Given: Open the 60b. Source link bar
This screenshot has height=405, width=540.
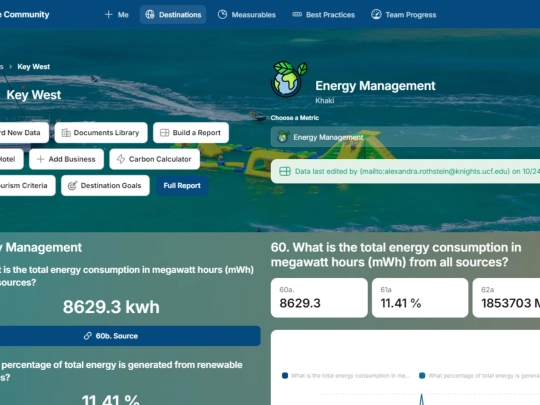Looking at the screenshot, I should click(130, 336).
